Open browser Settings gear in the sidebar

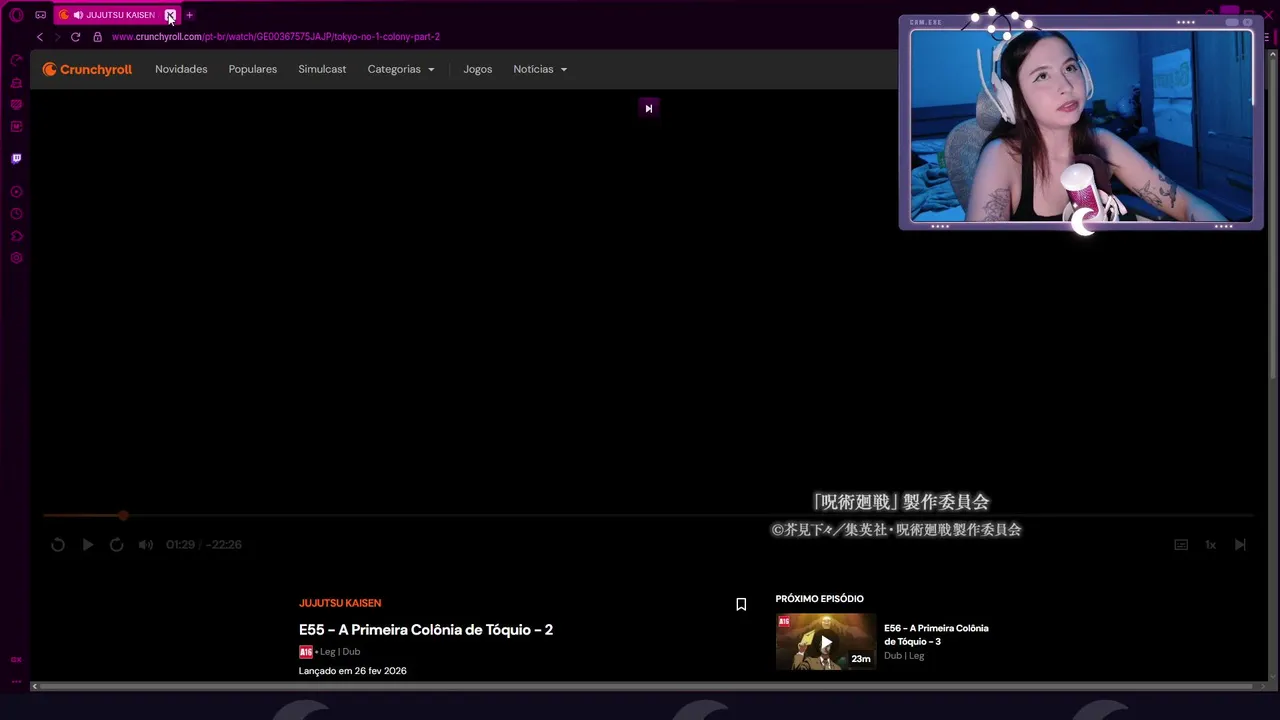pos(16,258)
